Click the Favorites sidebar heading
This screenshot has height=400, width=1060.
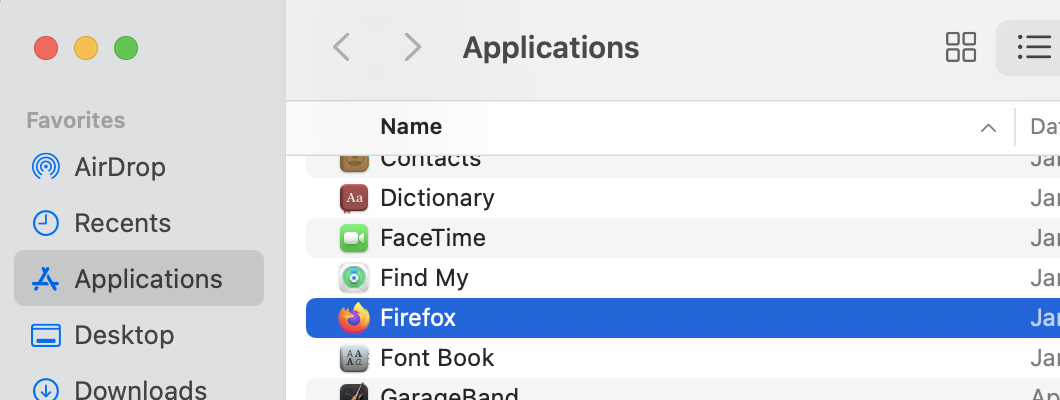point(76,120)
